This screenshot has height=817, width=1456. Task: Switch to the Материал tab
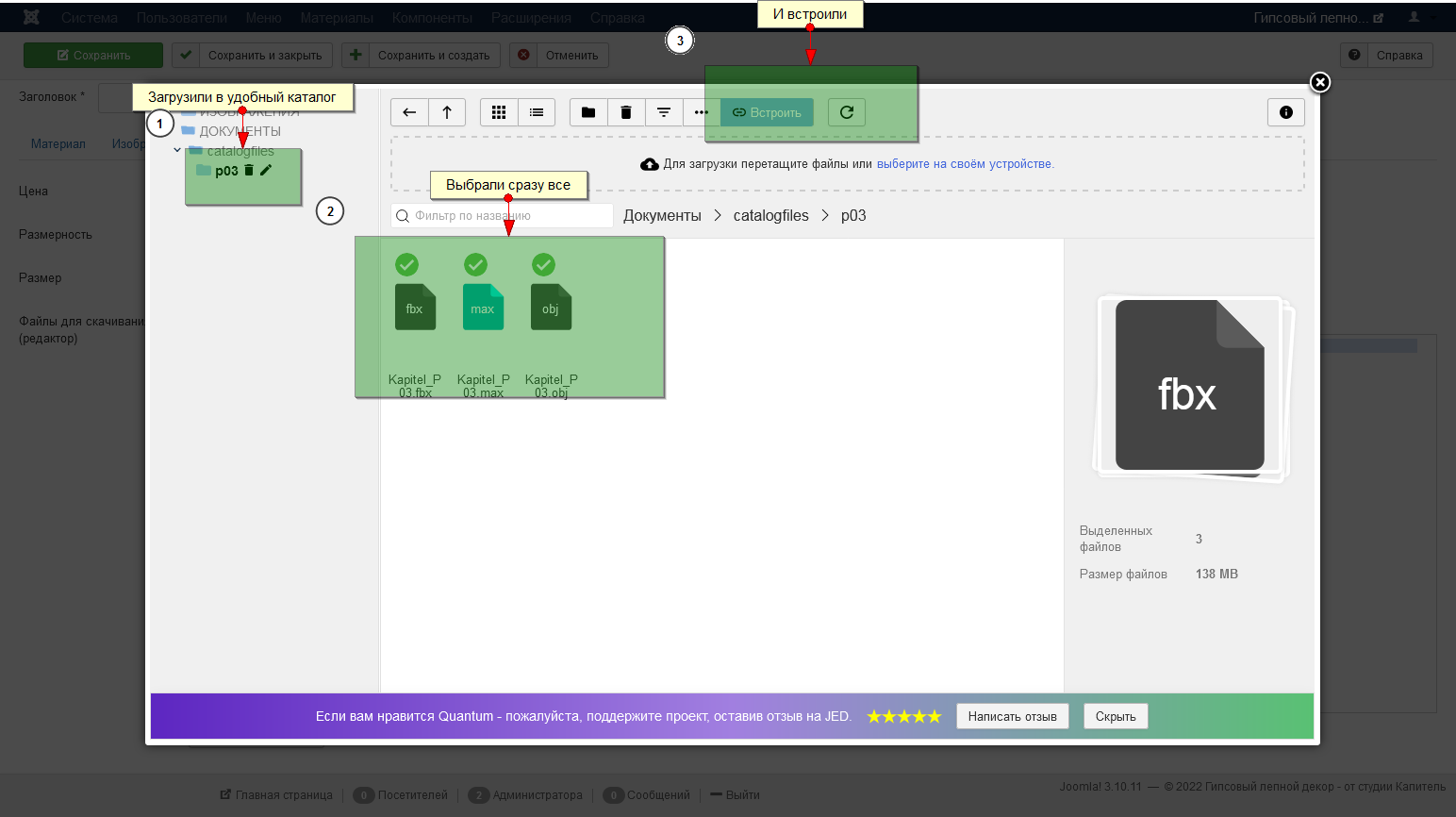coord(58,143)
